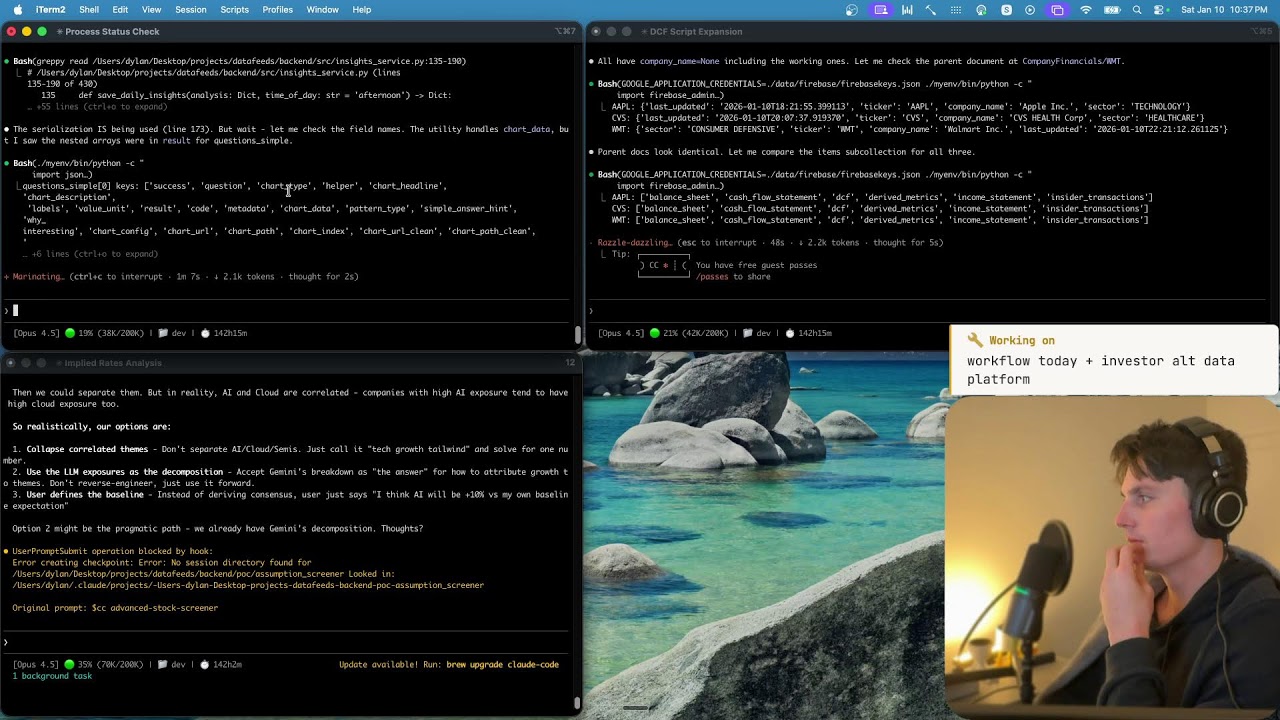This screenshot has height=720, width=1280.
Task: Open the Window menu
Action: [x=323, y=10]
